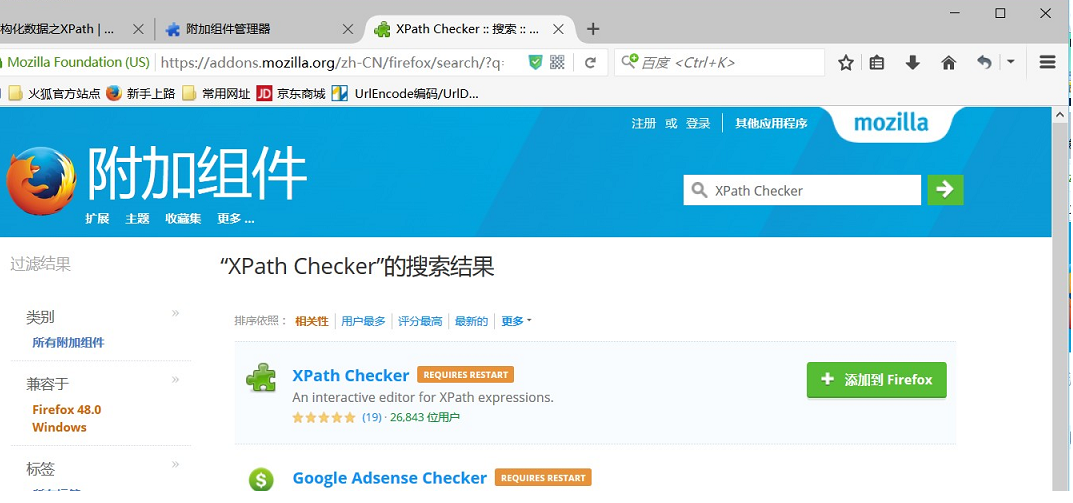Expand the 更多 sort options dropdown
Screen dimensions: 1073x503
point(516,321)
